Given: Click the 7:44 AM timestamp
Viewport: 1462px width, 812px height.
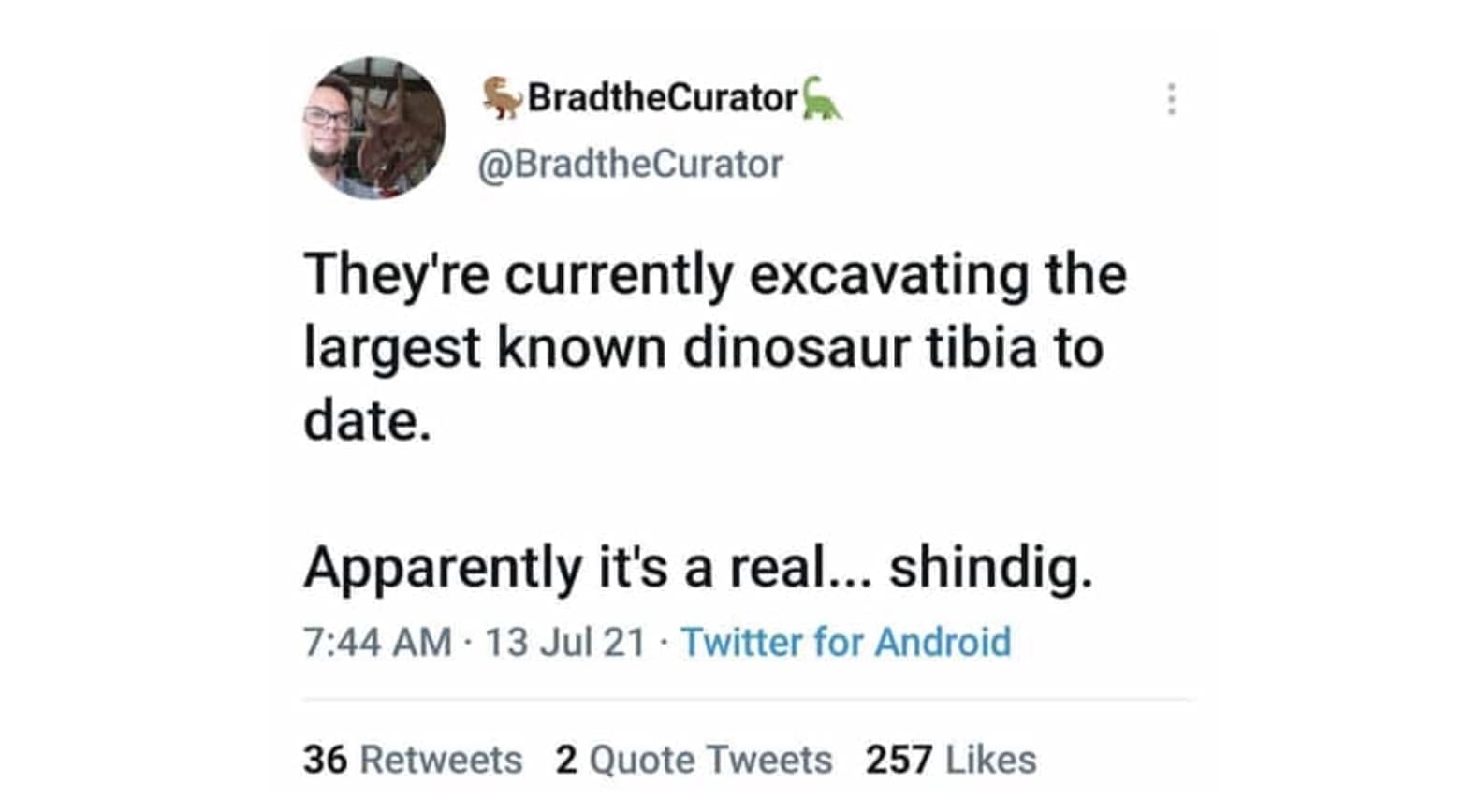Looking at the screenshot, I should click(x=377, y=642).
